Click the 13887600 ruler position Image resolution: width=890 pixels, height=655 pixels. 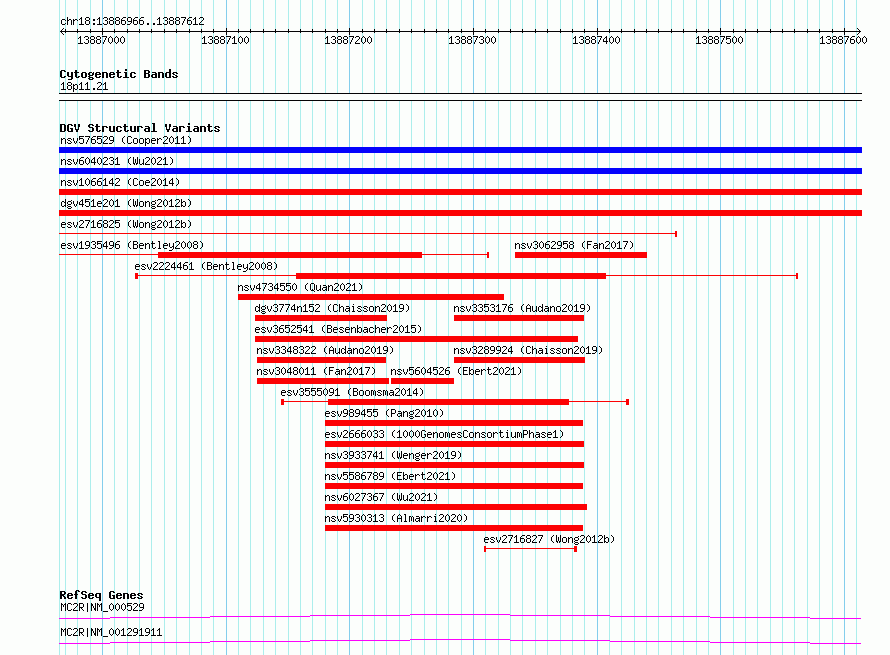(x=843, y=40)
